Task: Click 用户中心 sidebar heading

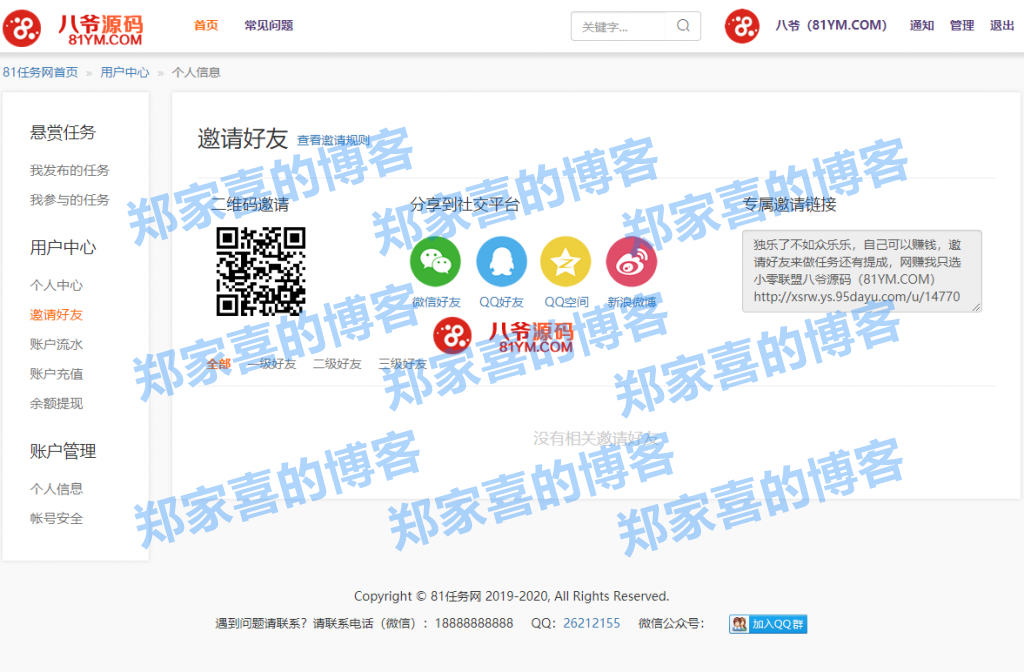Action: 63,248
